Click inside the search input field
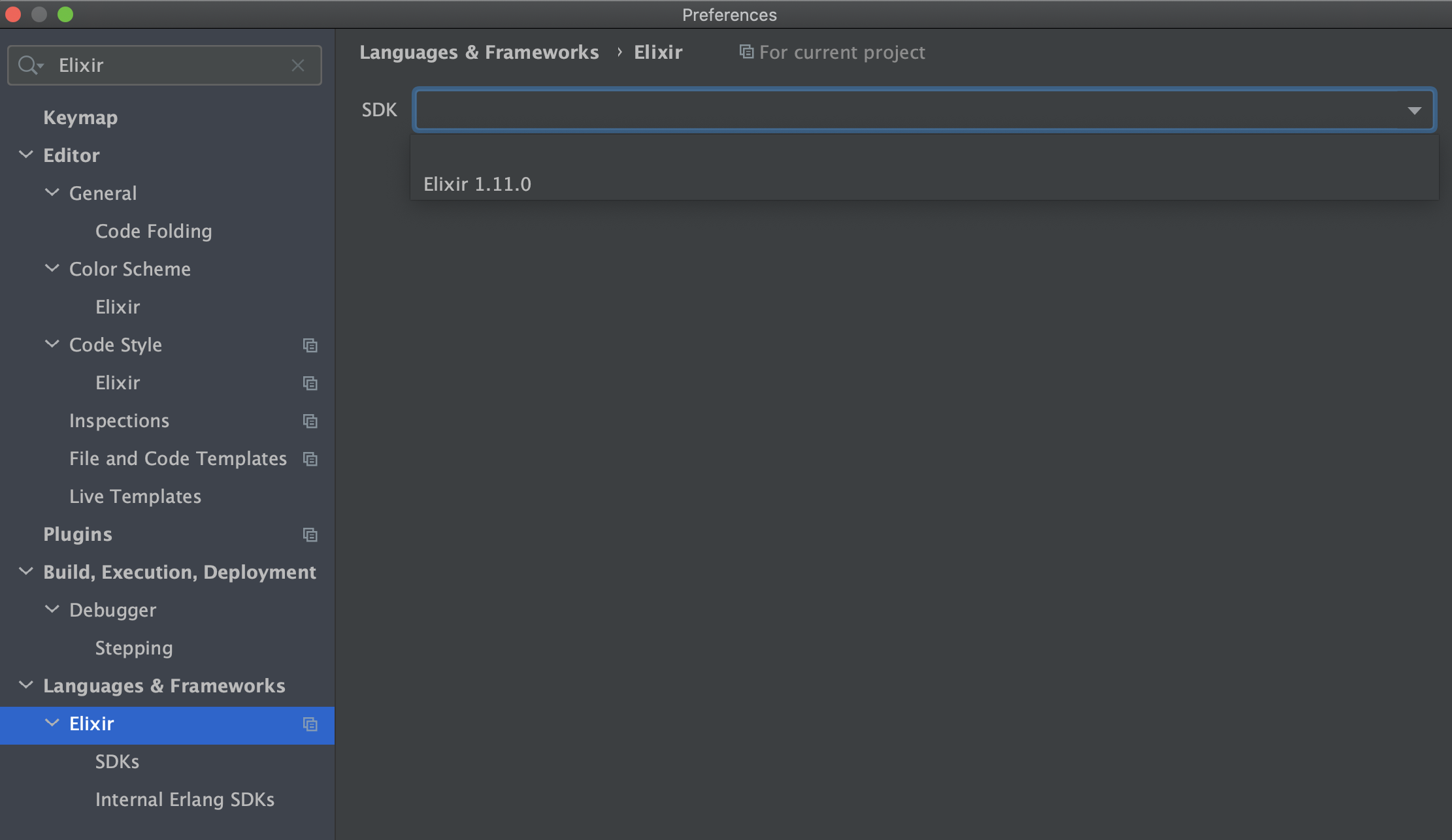The image size is (1452, 840). (x=163, y=65)
